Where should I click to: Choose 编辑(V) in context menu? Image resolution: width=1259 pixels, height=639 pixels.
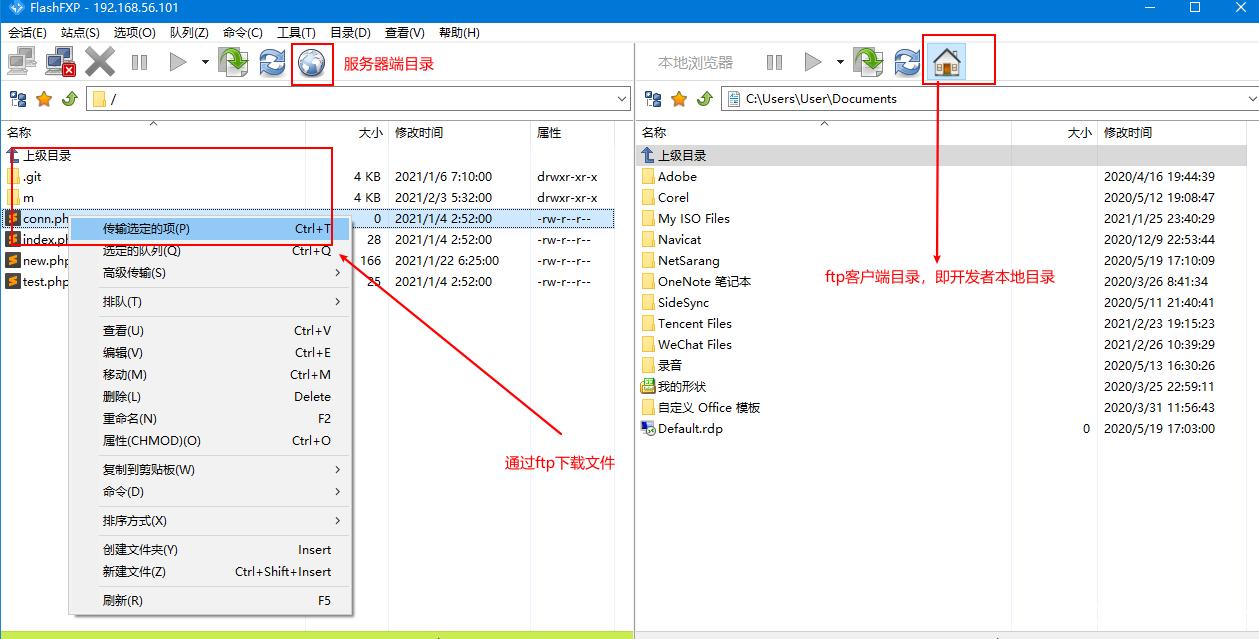pos(210,353)
